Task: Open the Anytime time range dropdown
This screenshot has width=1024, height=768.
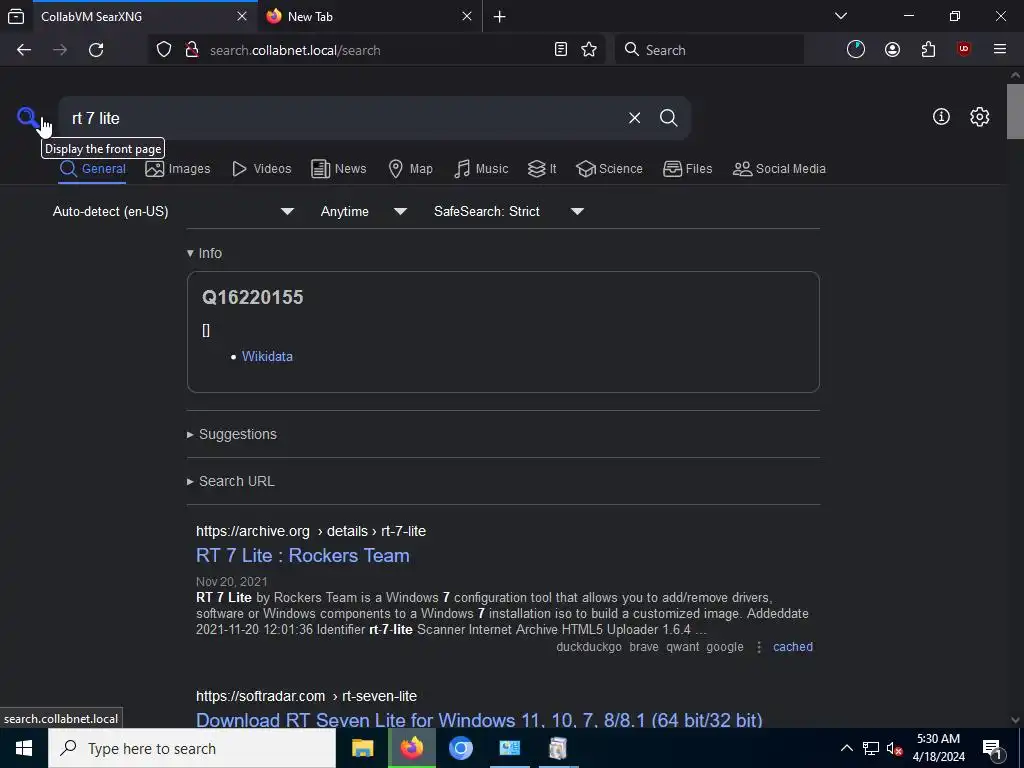Action: (364, 212)
